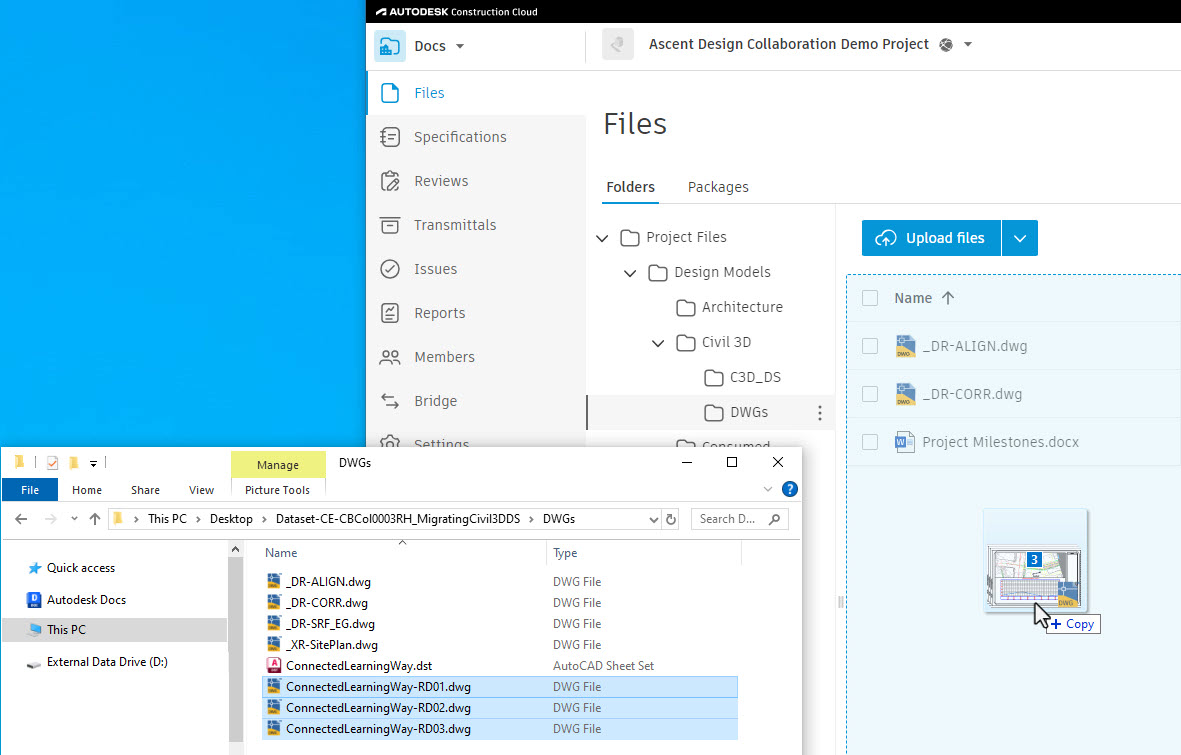Go up one folder level in Explorer
Screen dimensions: 1181x755
(x=95, y=519)
